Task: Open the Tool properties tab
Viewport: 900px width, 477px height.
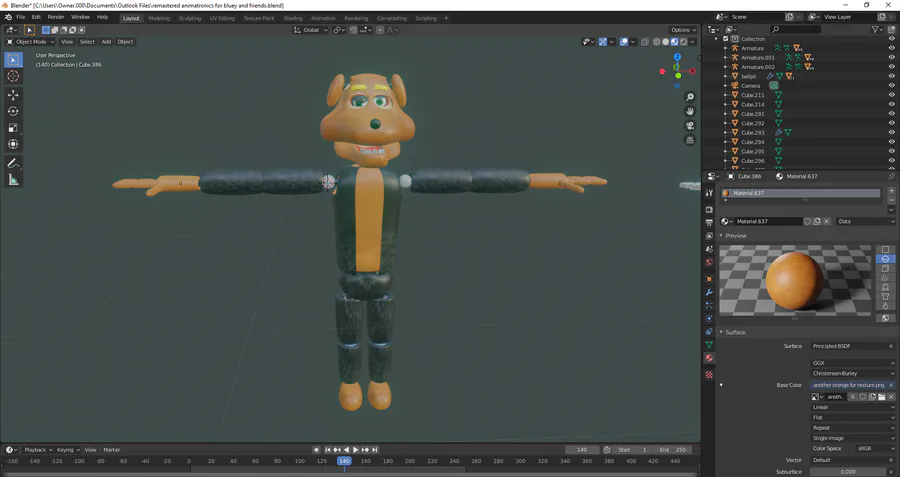Action: coord(709,193)
